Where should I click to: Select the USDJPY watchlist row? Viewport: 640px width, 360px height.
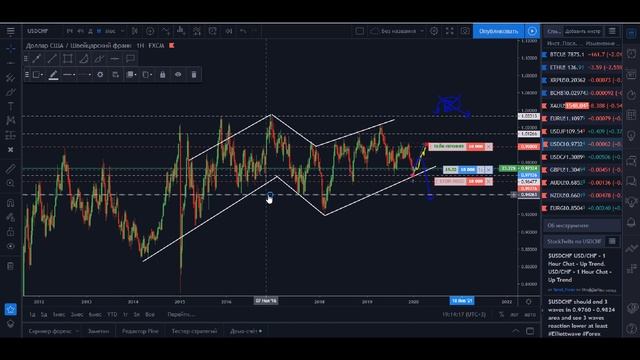click(582, 131)
